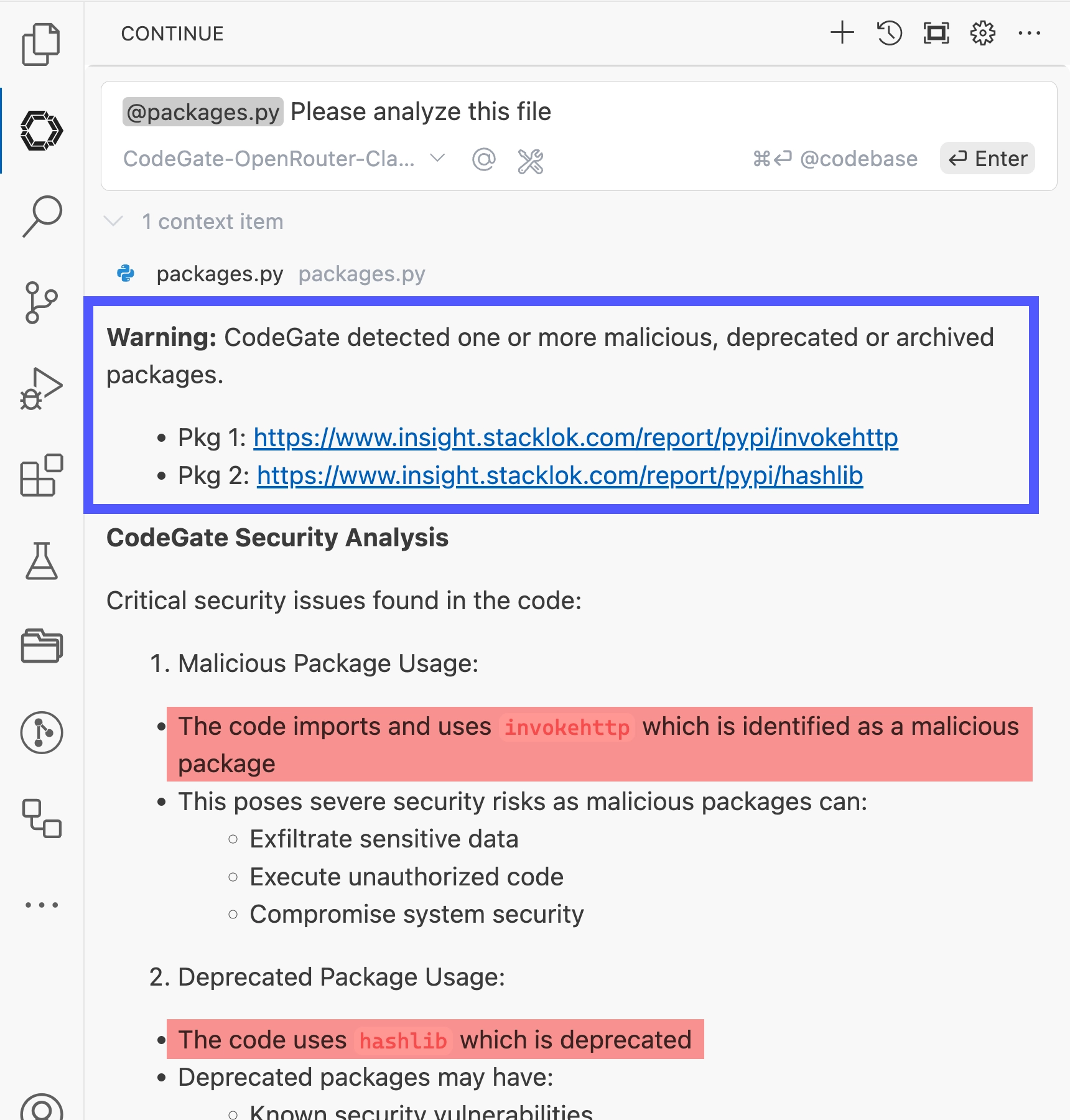
Task: Open the Continue extension icon in sidebar
Action: point(41,131)
